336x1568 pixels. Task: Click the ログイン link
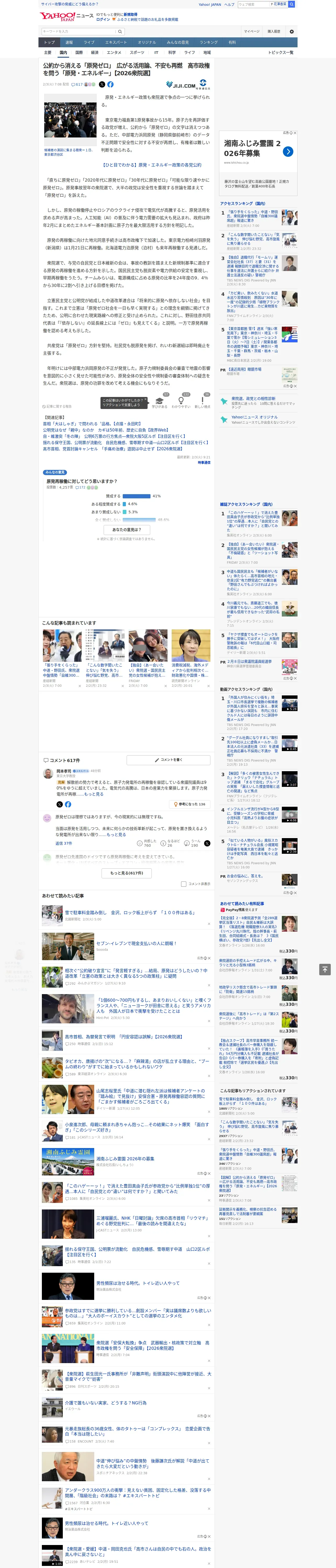pos(103,20)
